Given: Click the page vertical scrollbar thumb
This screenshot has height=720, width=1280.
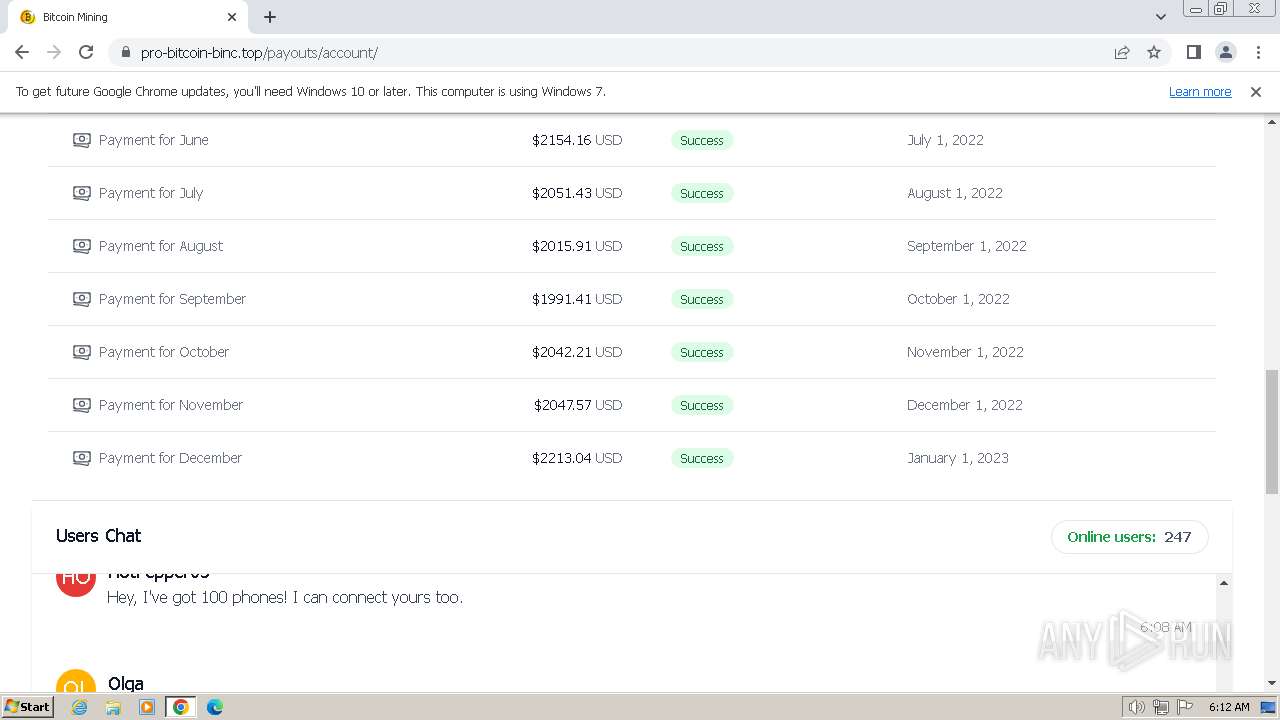Looking at the screenshot, I should pyautogui.click(x=1272, y=430).
